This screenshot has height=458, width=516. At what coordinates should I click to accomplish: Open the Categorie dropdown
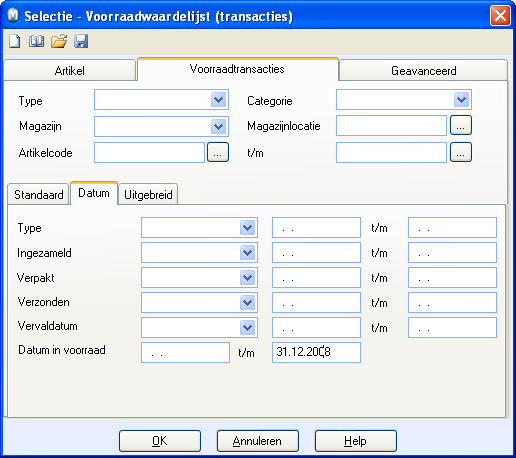[461, 100]
